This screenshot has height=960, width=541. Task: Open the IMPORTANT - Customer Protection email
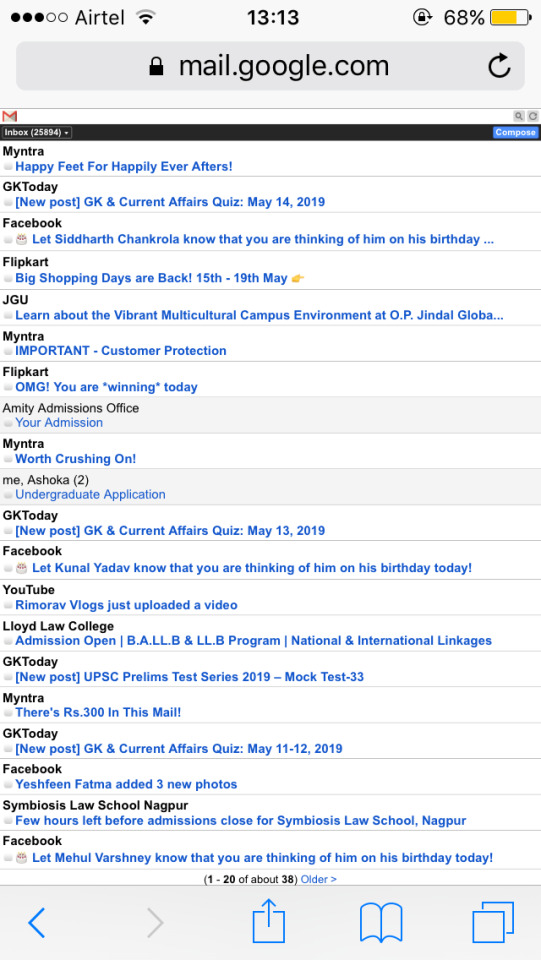pyautogui.click(x=121, y=351)
